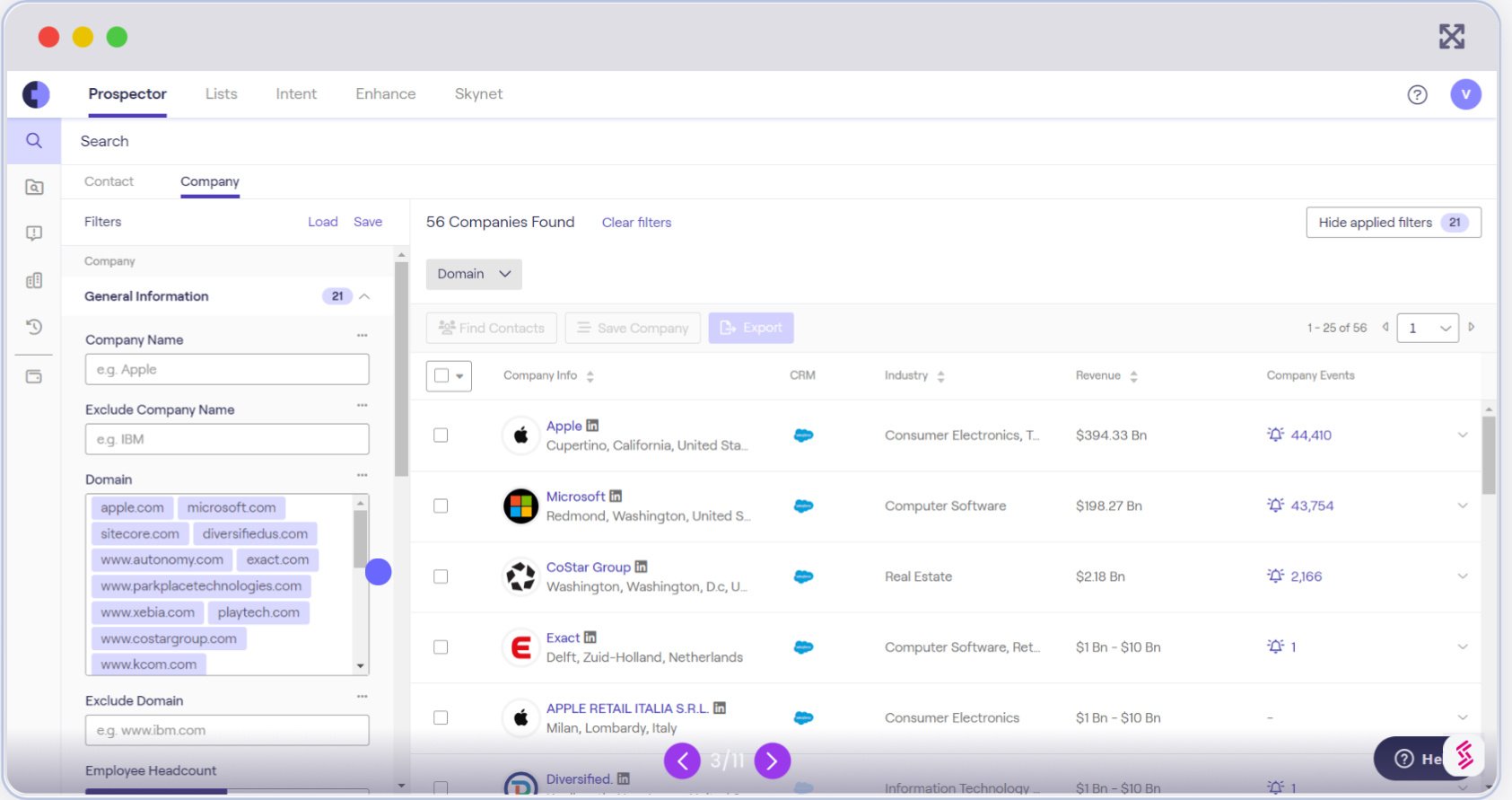This screenshot has height=800, width=1512.
Task: Click Hide applied filters button
Action: click(x=1394, y=223)
